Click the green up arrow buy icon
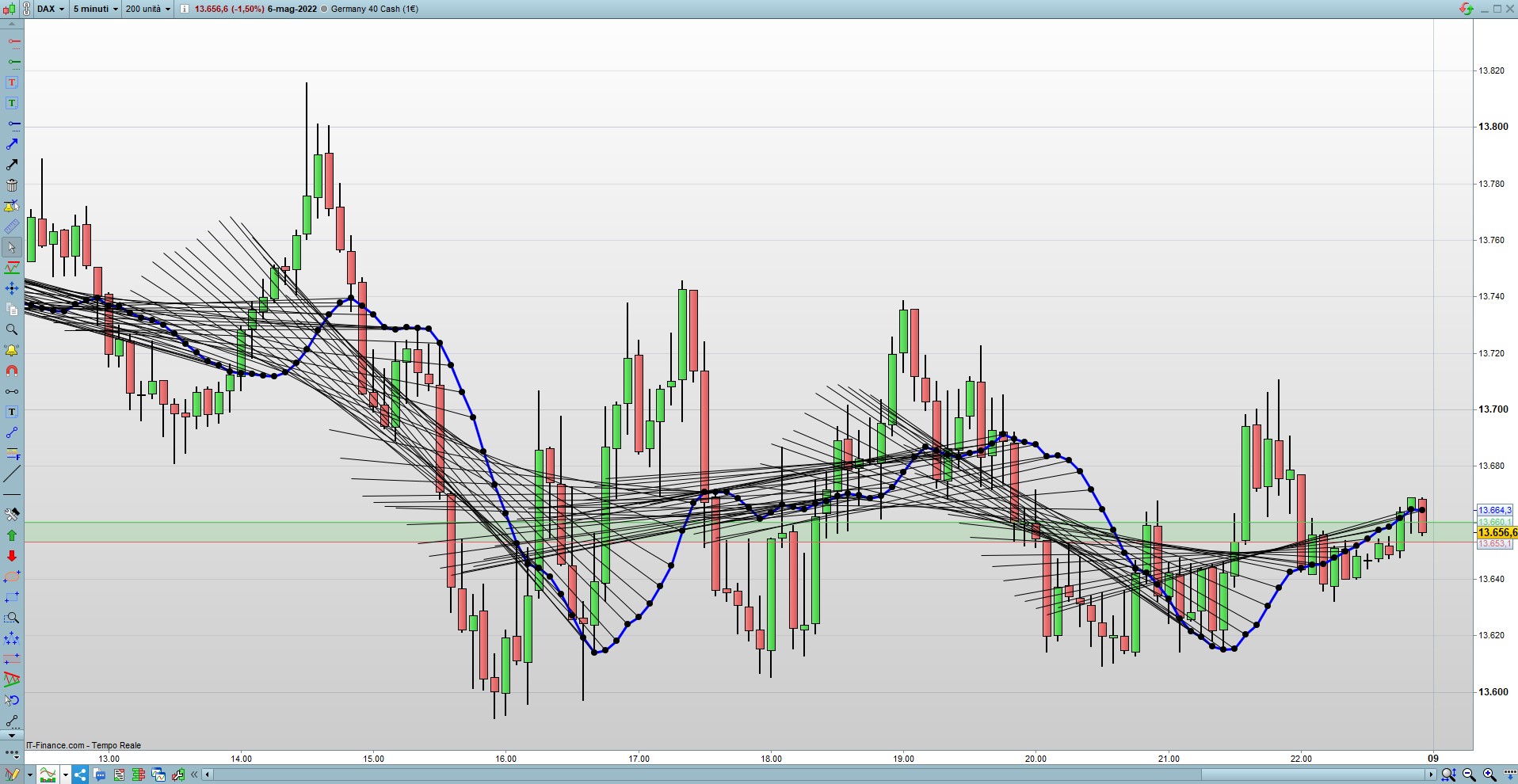 click(12, 535)
